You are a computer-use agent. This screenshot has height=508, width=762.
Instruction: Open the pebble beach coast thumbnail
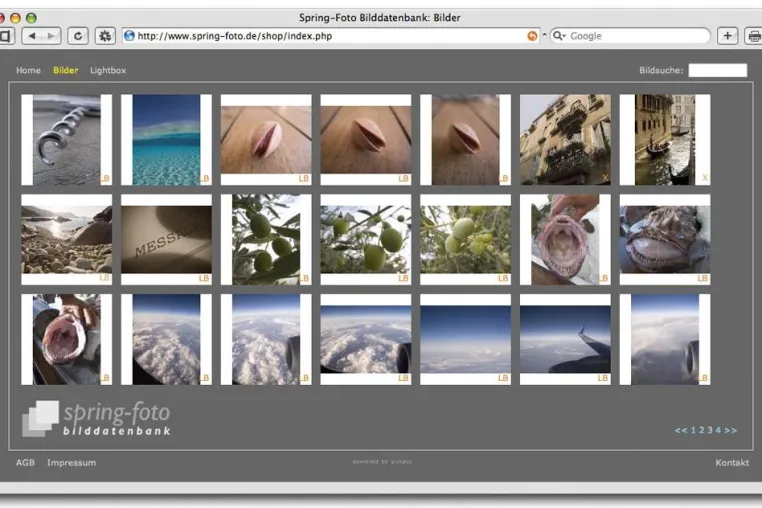coord(67,239)
